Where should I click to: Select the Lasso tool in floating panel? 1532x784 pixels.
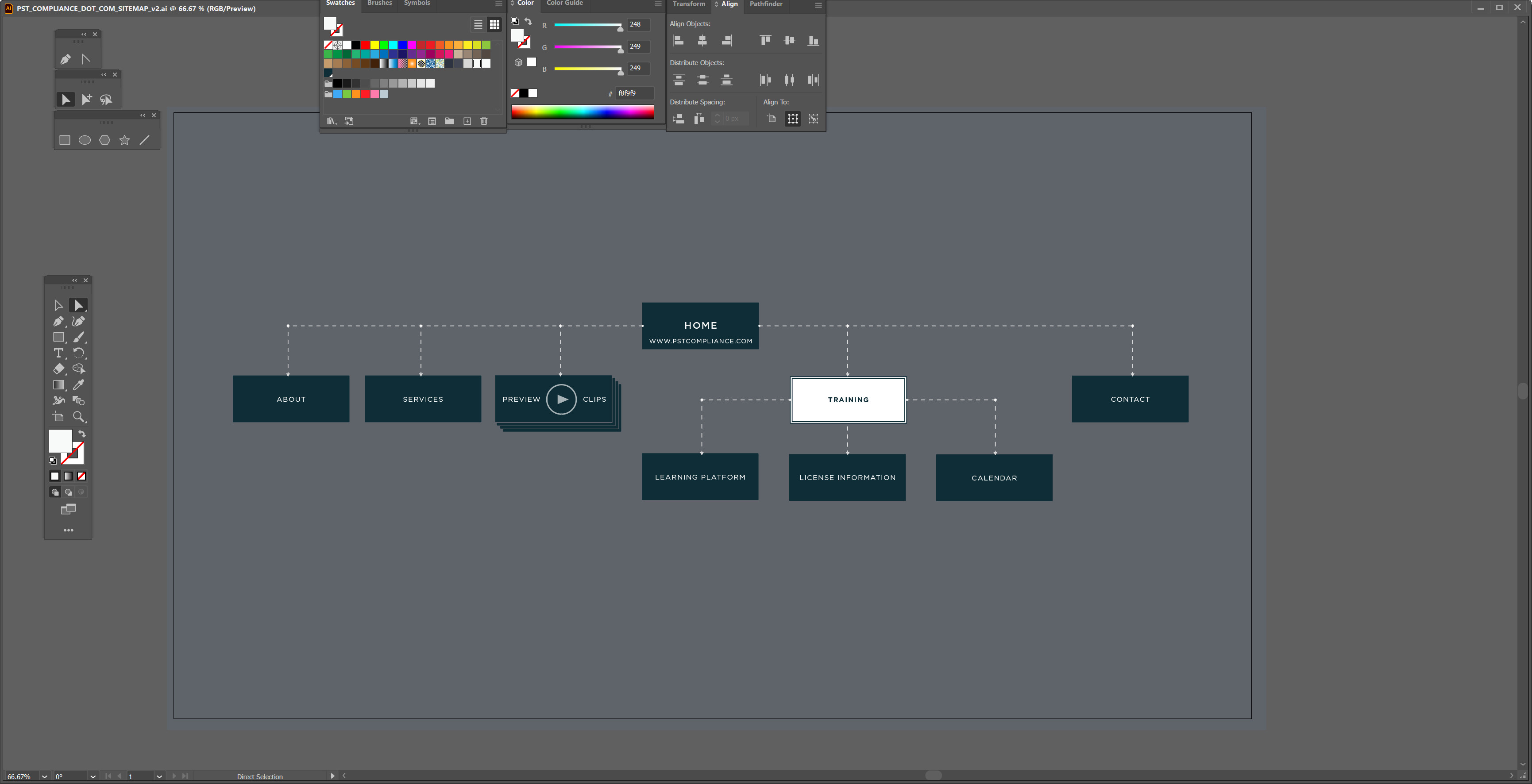point(106,99)
